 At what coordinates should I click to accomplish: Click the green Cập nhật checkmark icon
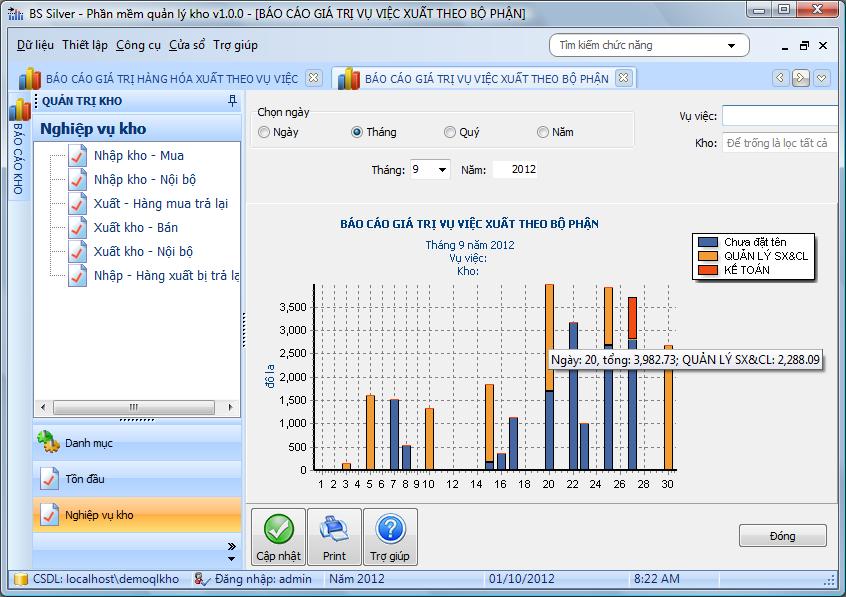[278, 529]
